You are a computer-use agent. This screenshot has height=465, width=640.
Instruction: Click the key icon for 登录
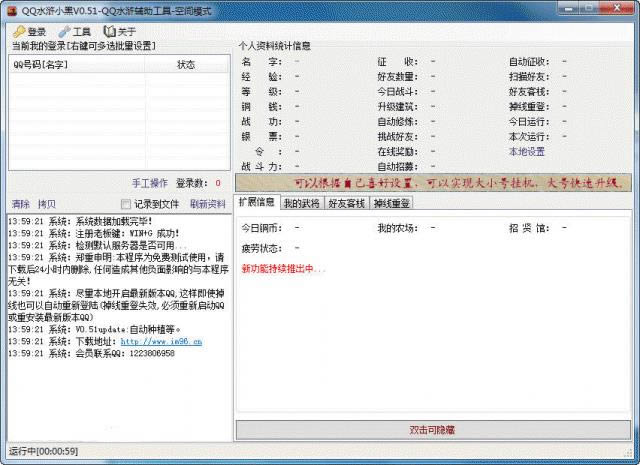19,31
